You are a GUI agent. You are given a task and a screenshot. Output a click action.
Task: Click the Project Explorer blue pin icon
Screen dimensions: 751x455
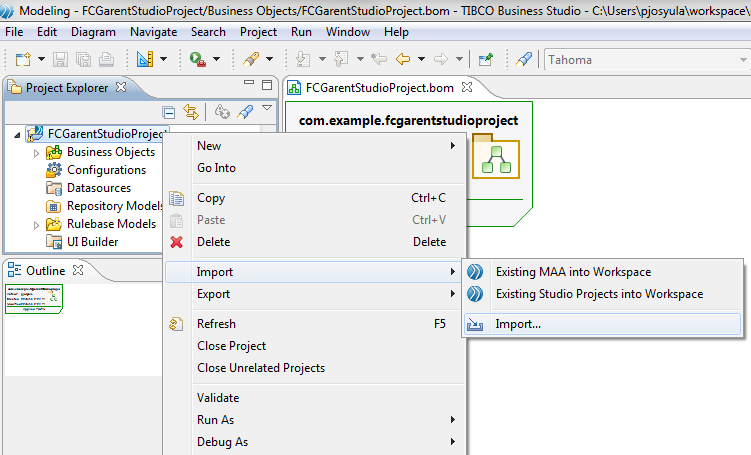coord(245,112)
